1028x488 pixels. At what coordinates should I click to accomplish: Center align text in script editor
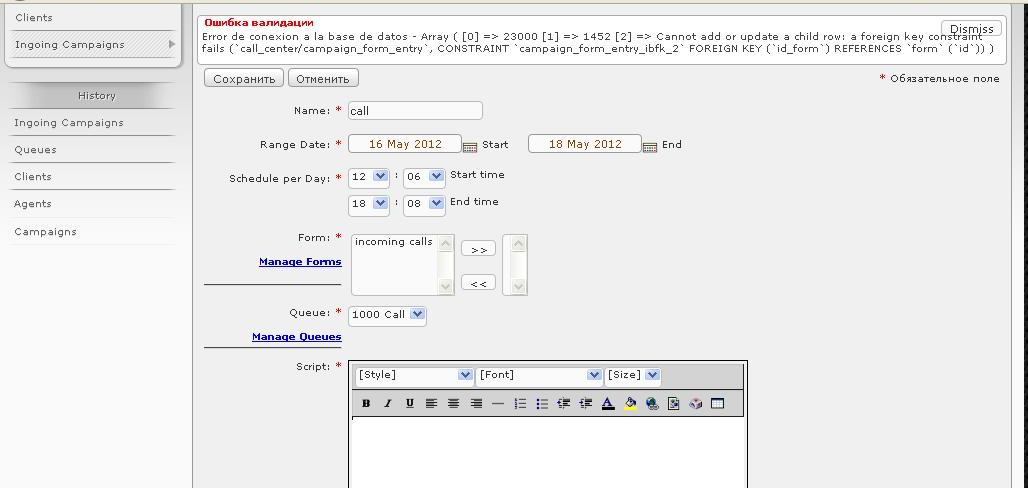453,403
